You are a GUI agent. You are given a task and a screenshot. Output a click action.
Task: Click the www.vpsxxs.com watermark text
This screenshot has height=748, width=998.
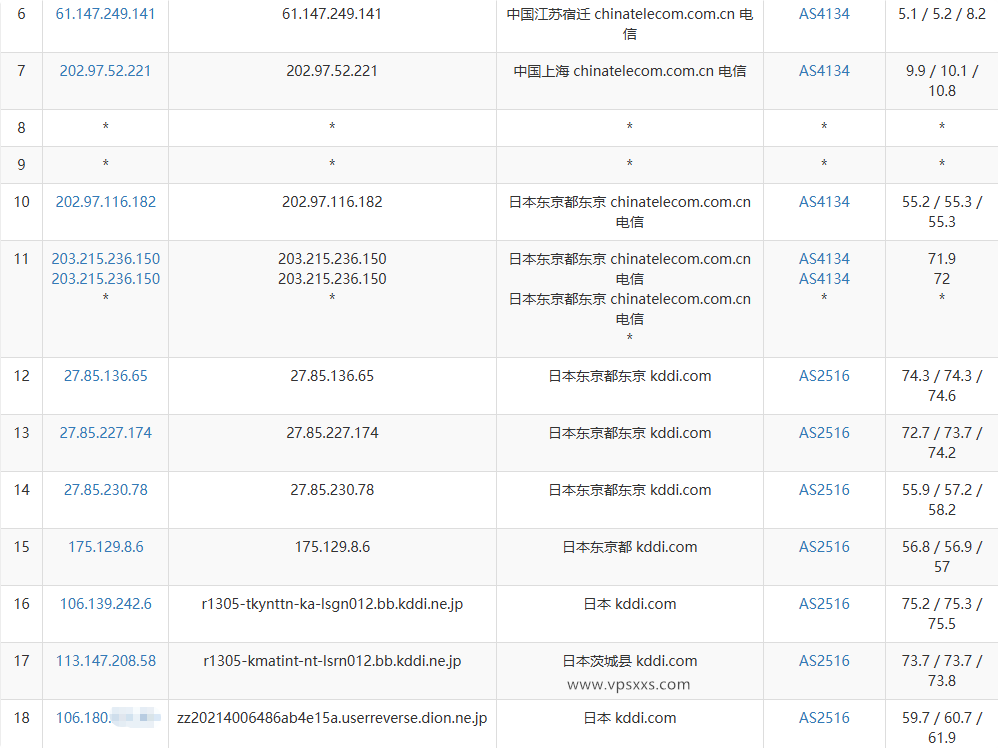[x=628, y=684]
